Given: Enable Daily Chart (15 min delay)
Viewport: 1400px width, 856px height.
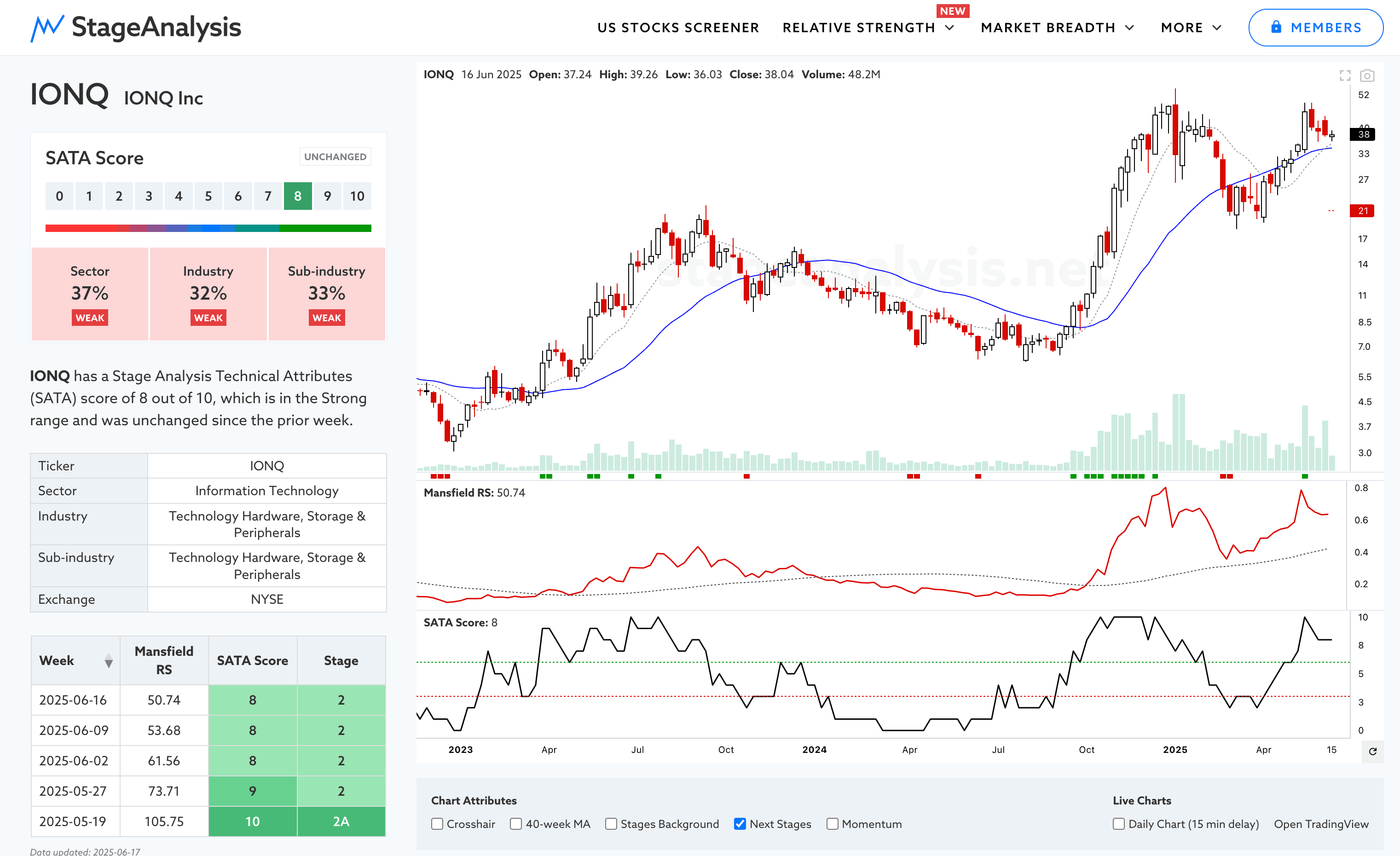Looking at the screenshot, I should tap(1119, 824).
